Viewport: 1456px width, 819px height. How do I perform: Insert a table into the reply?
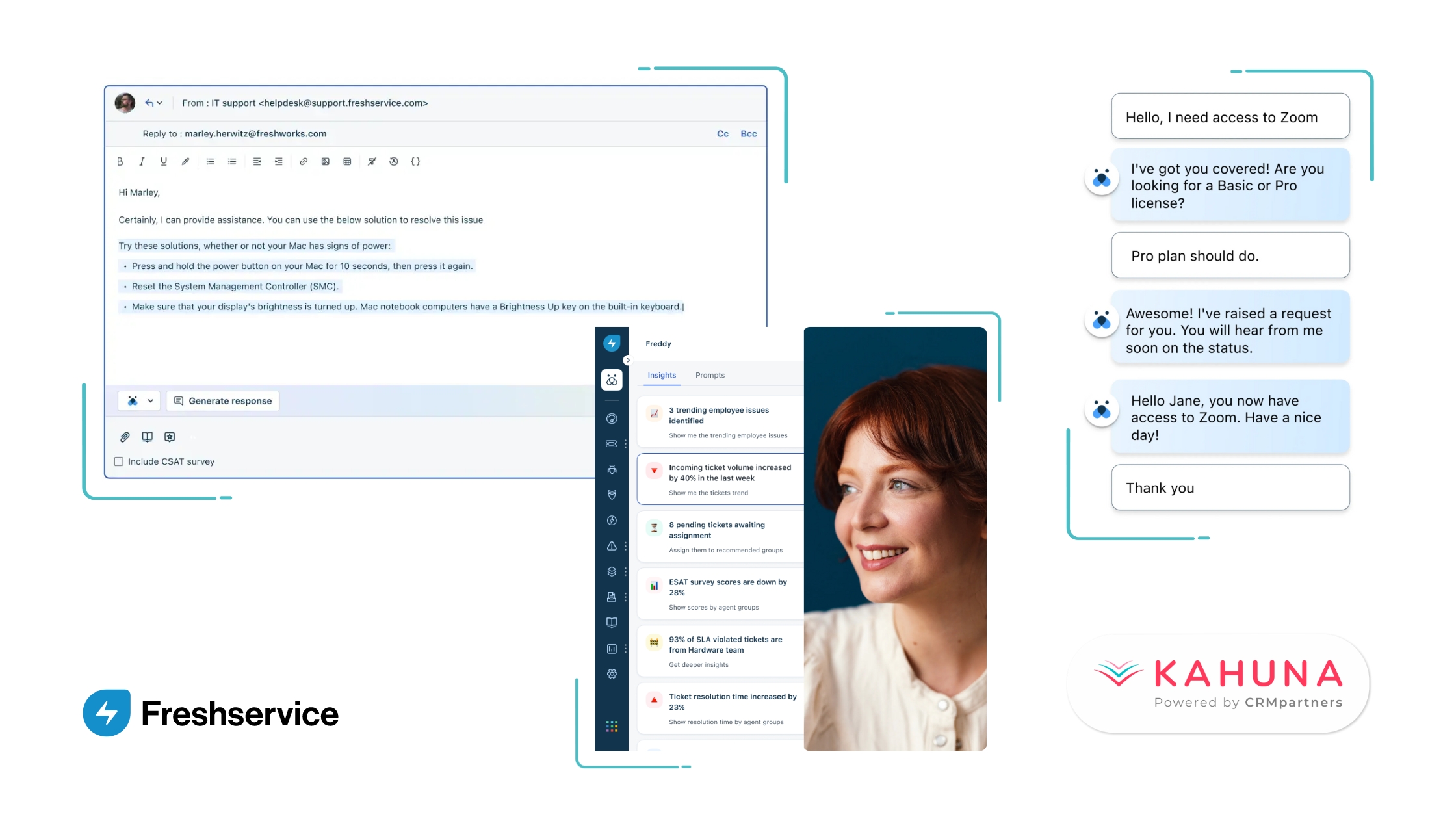(x=347, y=162)
